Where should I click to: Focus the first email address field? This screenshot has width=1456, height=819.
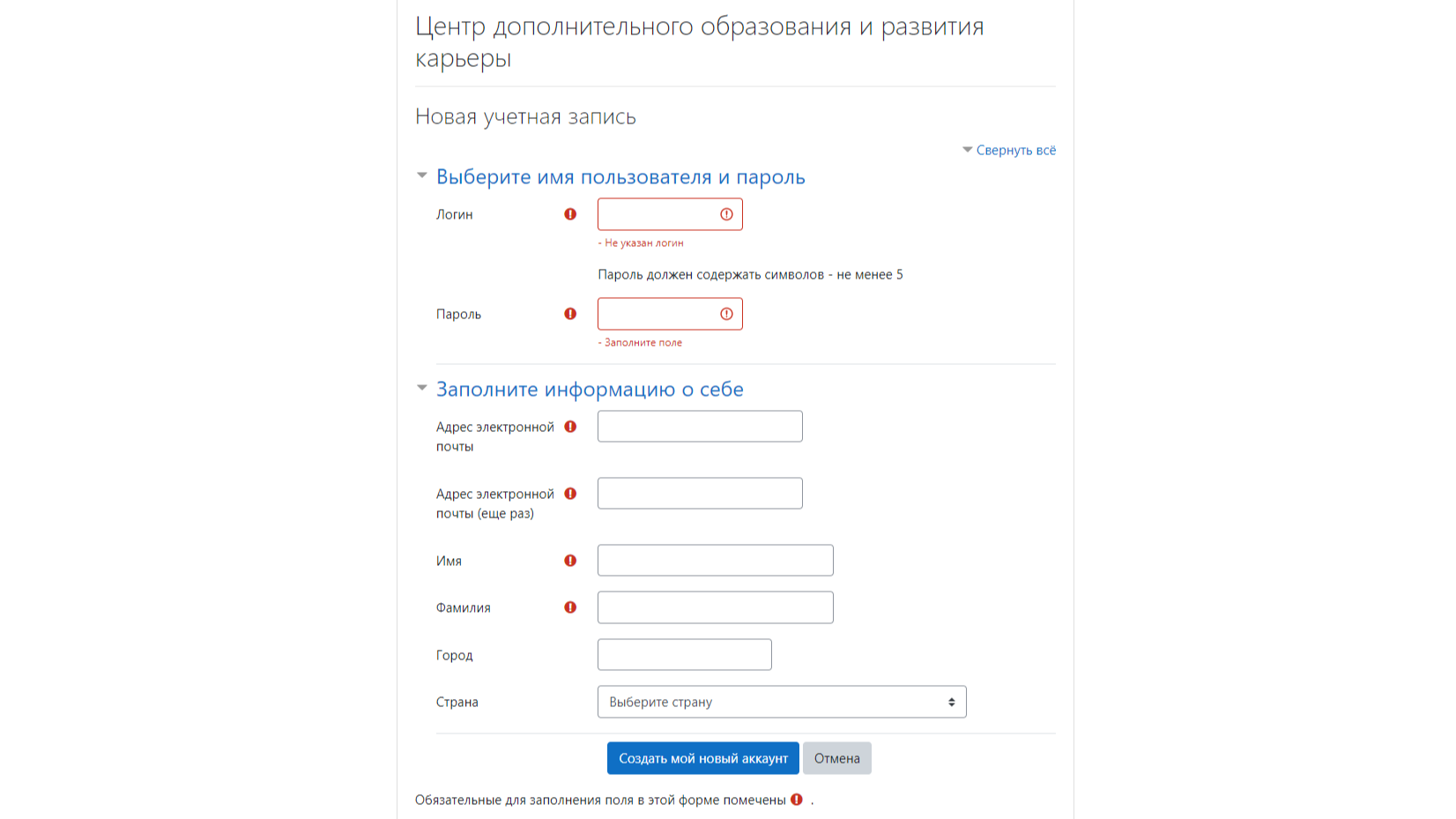(700, 427)
